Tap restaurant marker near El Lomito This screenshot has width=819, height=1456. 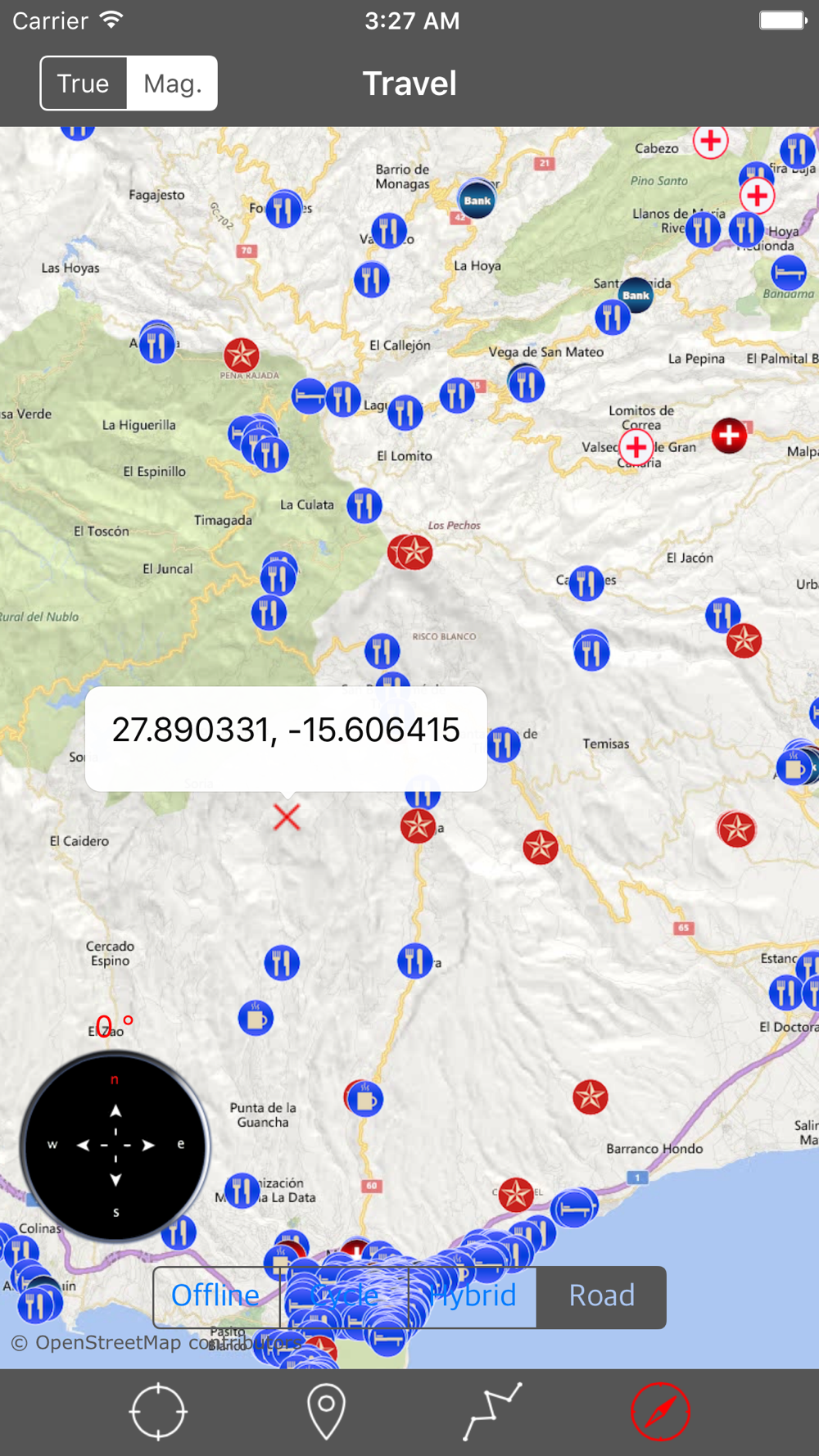tap(405, 413)
